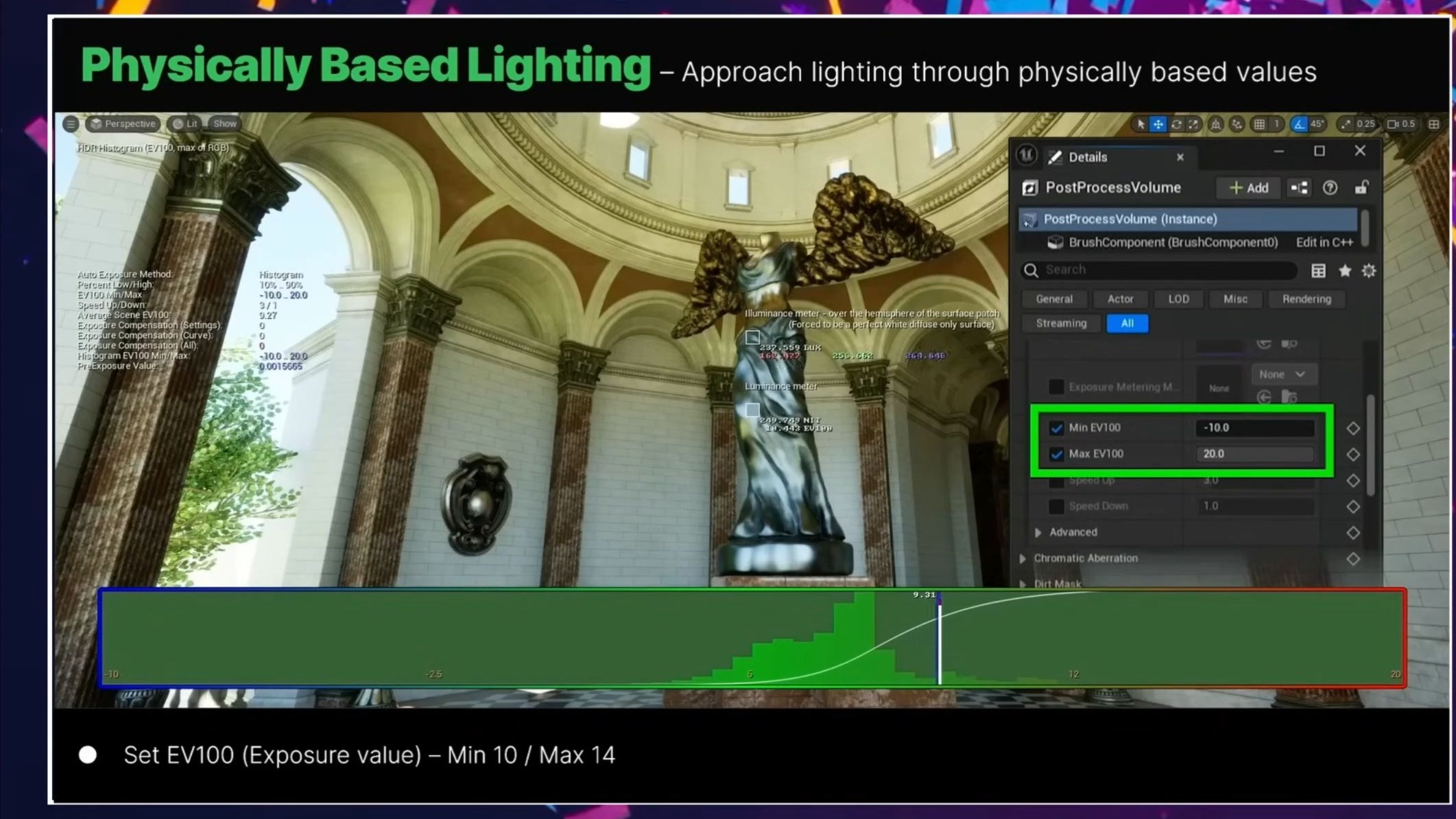Screen dimensions: 1456x819
Task: Select the Translate (move) gizmo tool
Action: (1158, 124)
